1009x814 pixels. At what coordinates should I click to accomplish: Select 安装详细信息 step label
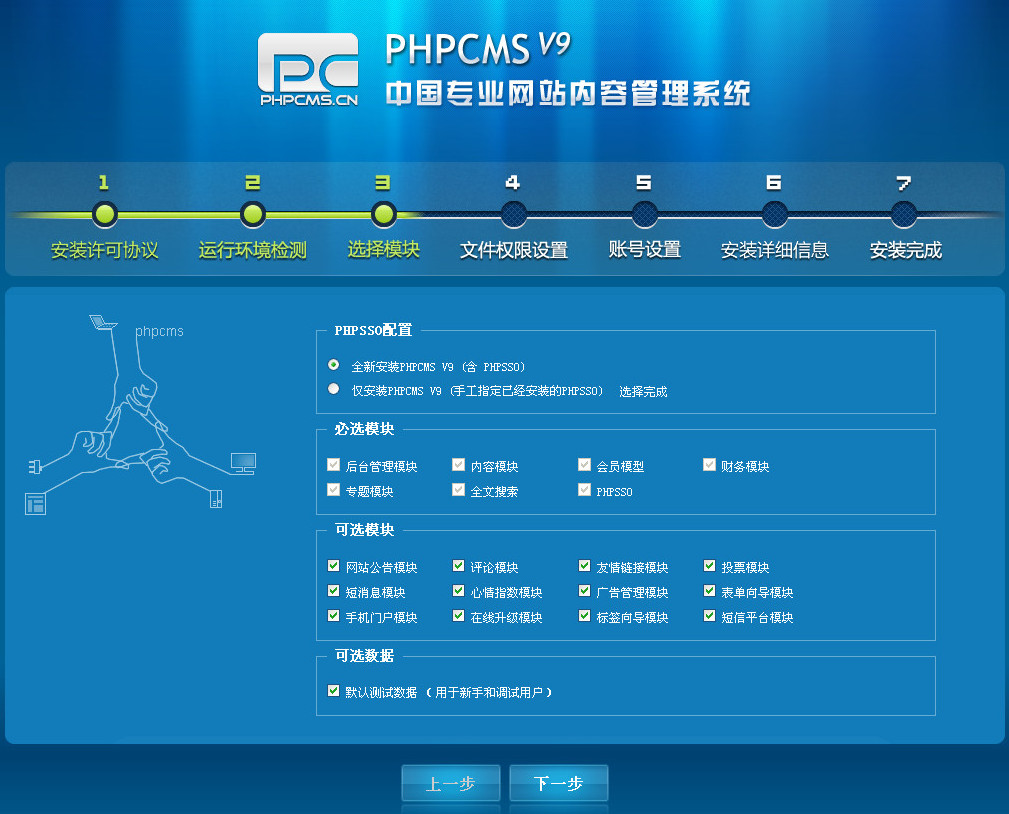coord(775,250)
